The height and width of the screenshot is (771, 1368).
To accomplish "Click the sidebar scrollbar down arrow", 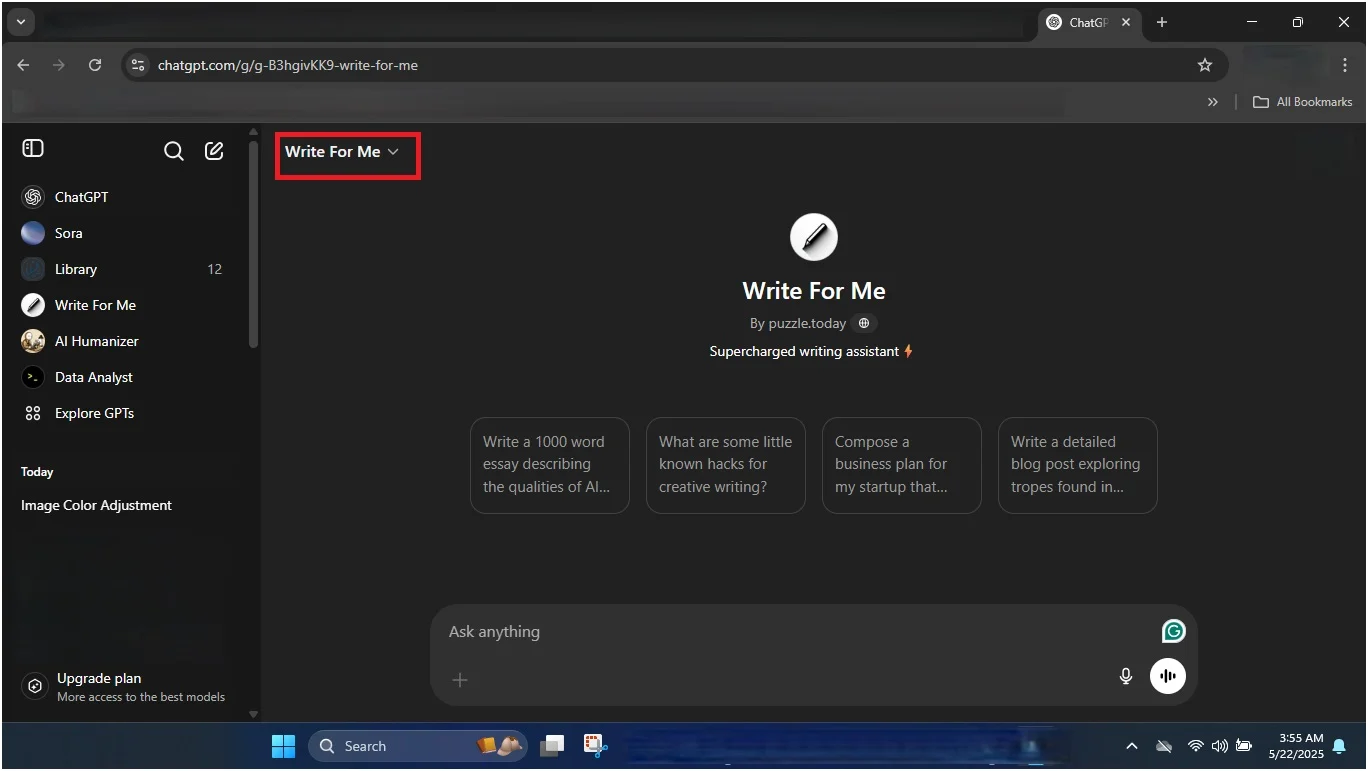I will click(254, 714).
